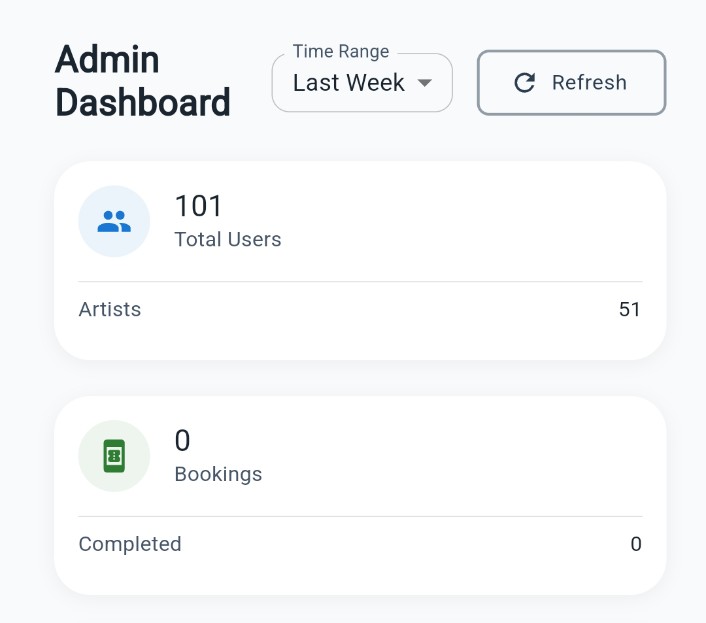The height and width of the screenshot is (623, 706).
Task: Click the Admin Dashboard heading
Action: 142,81
